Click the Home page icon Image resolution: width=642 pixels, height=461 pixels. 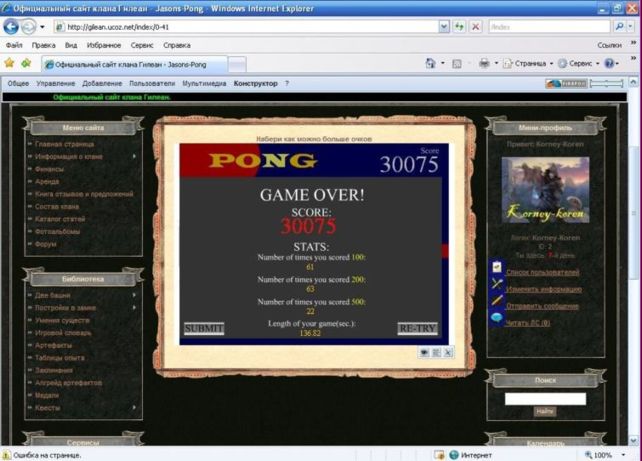tap(430, 63)
